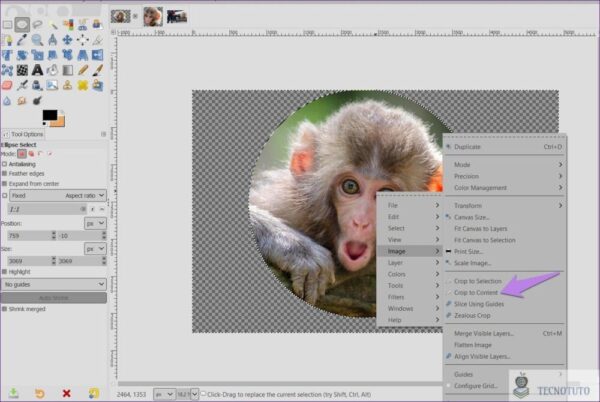The width and height of the screenshot is (600, 402).
Task: Select the Ink tool
Action: coord(37,85)
